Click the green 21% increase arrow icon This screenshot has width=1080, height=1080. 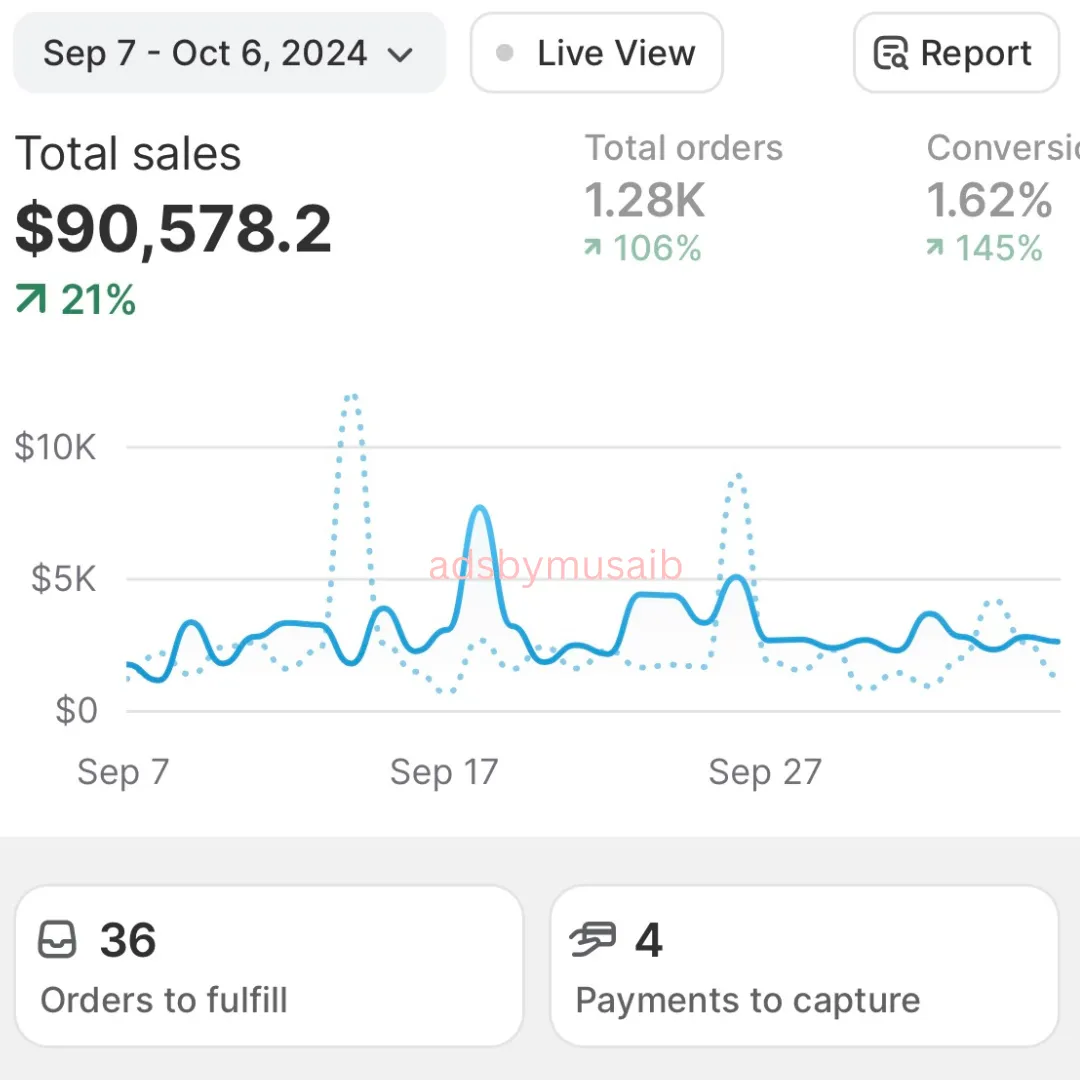pyautogui.click(x=31, y=299)
